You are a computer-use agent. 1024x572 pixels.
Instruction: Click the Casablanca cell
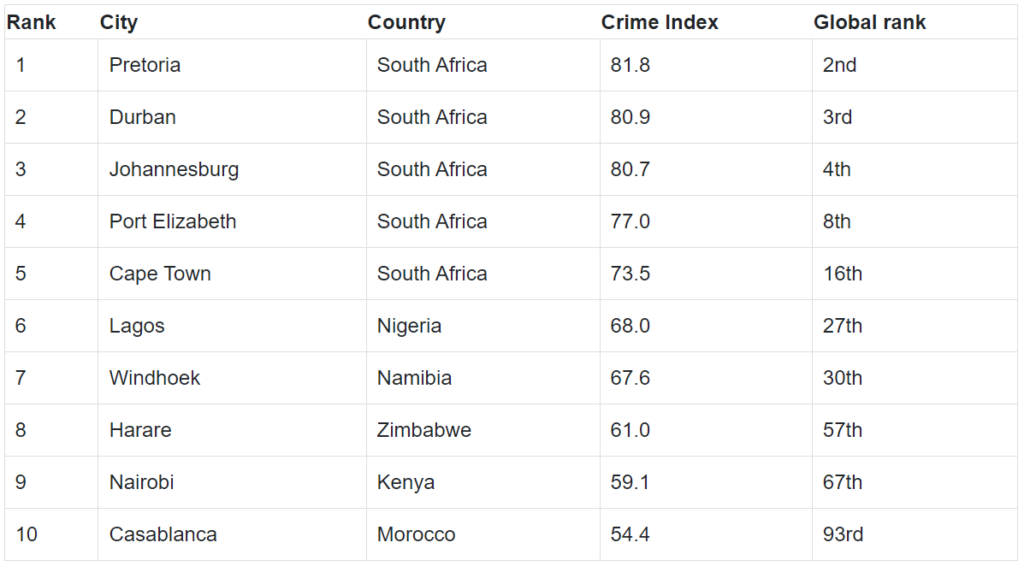coord(163,534)
